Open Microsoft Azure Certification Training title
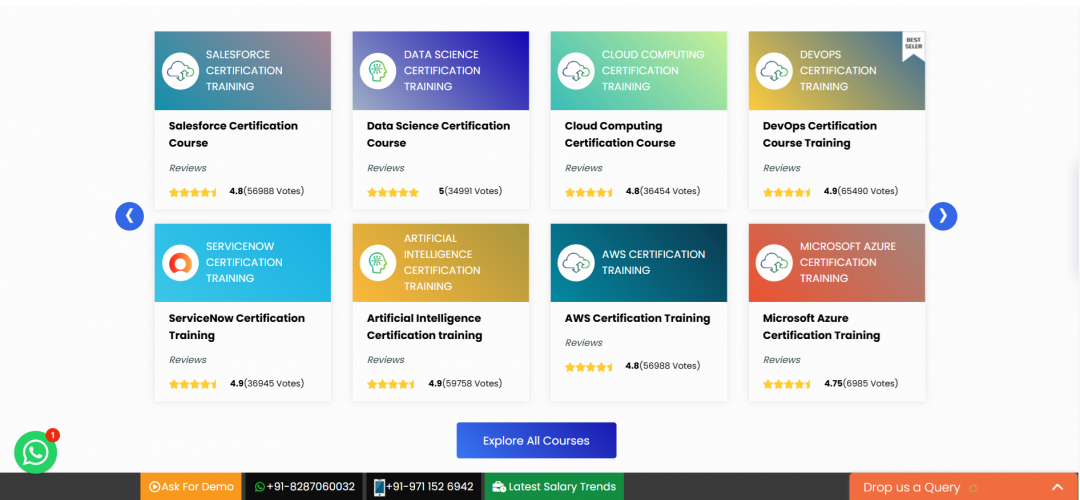 click(x=821, y=326)
